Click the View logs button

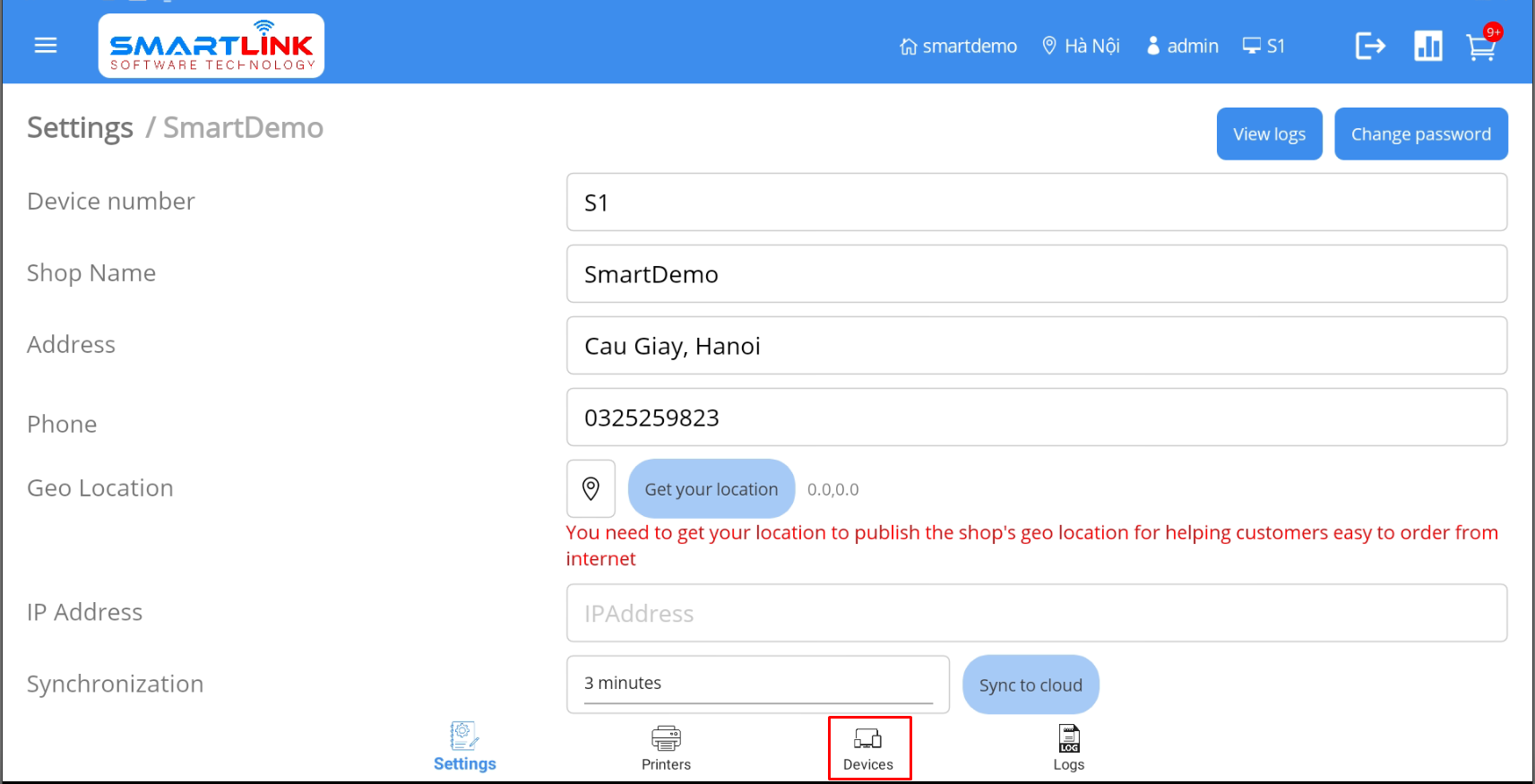1269,134
